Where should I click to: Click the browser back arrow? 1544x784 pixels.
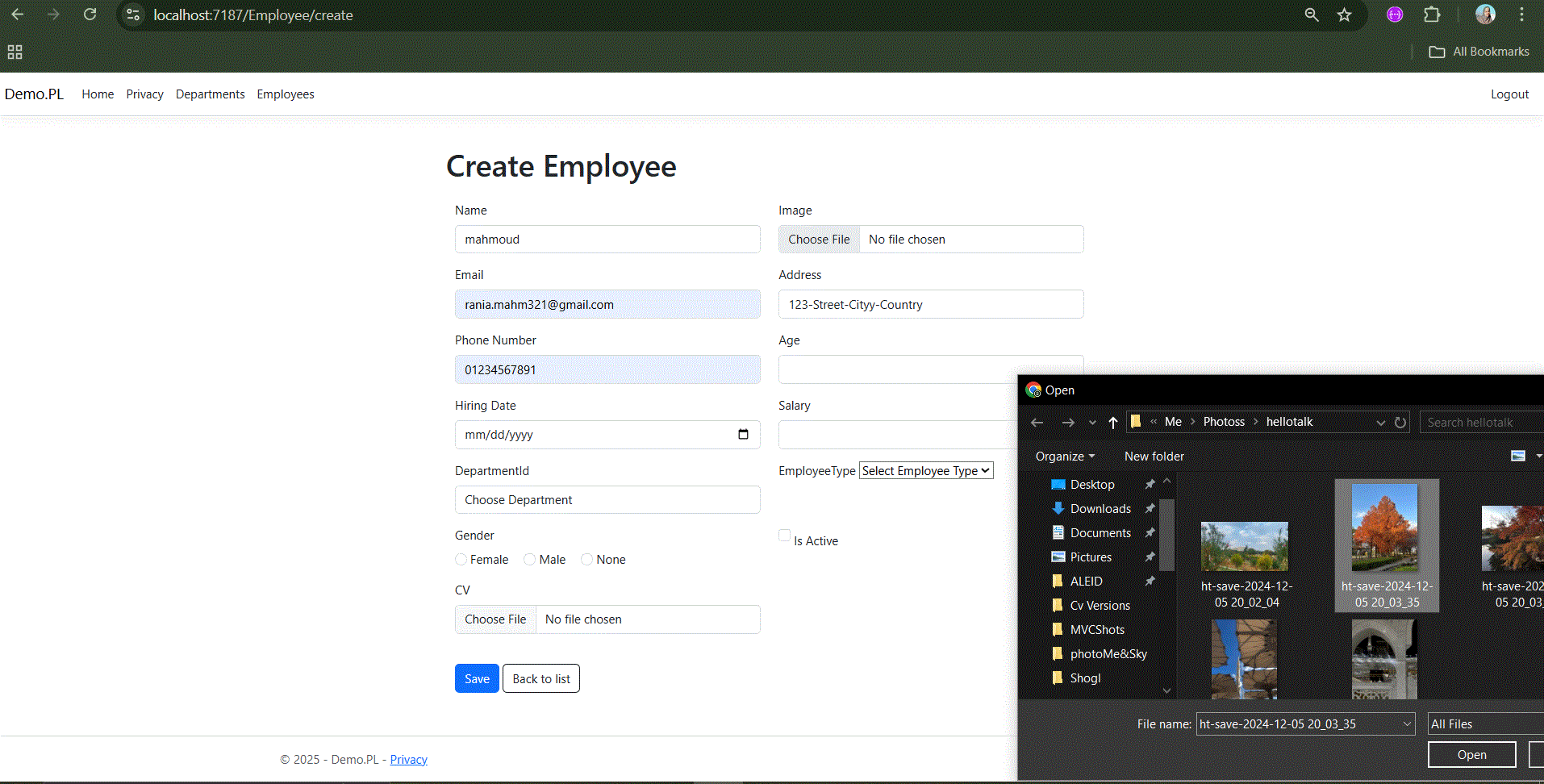point(18,15)
